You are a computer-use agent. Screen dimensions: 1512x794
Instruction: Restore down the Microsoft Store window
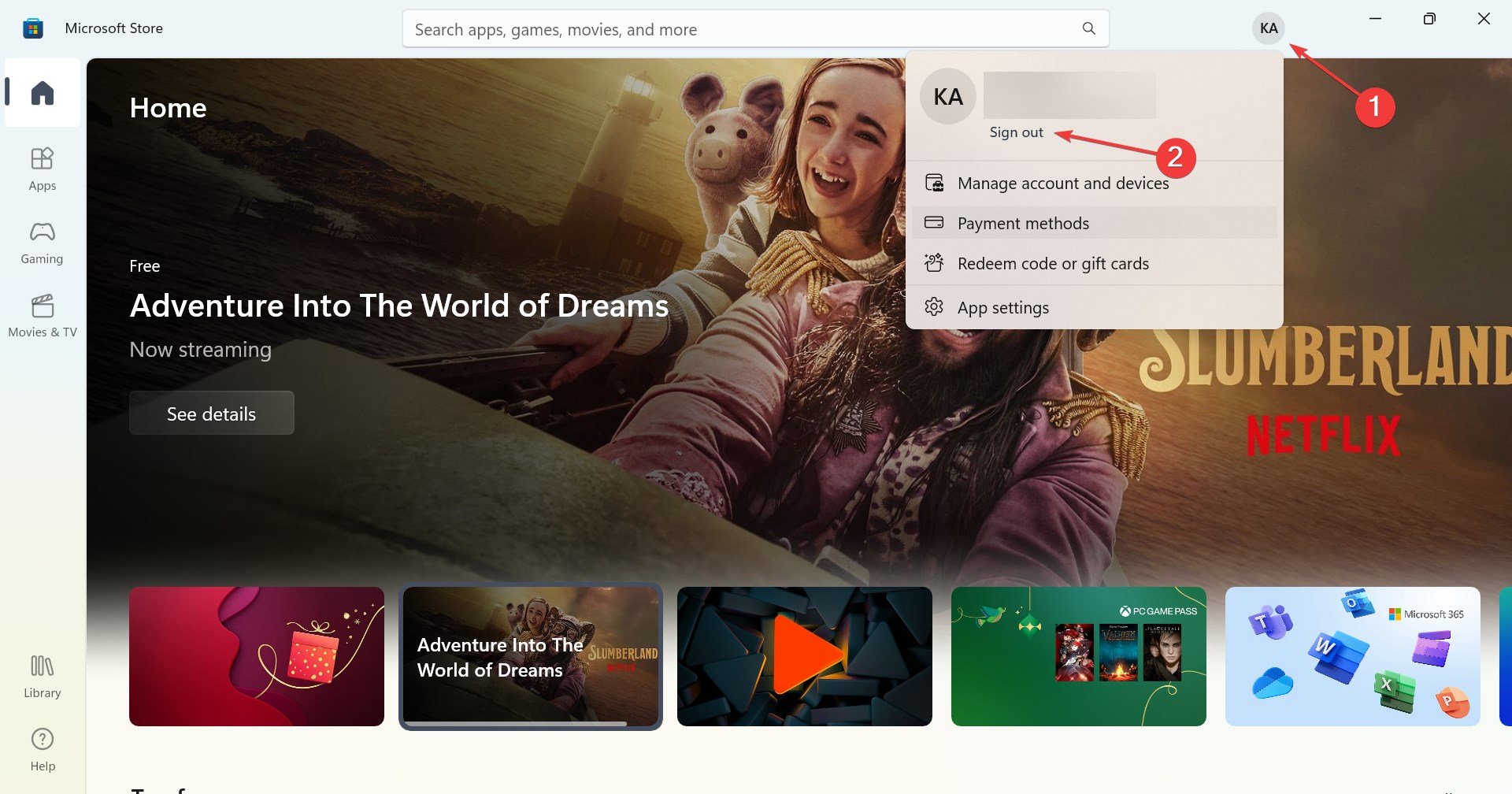point(1429,18)
